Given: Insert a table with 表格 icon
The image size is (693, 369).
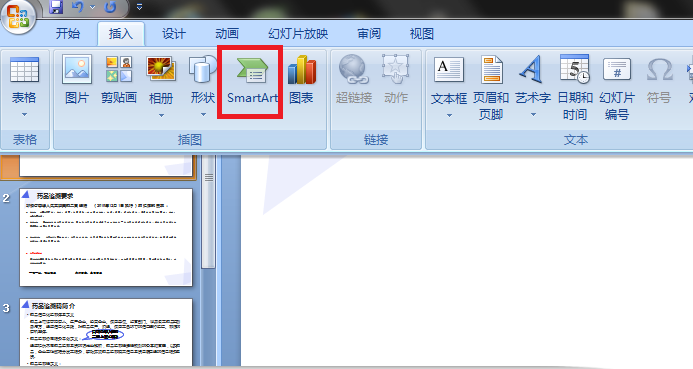Looking at the screenshot, I should 24,80.
